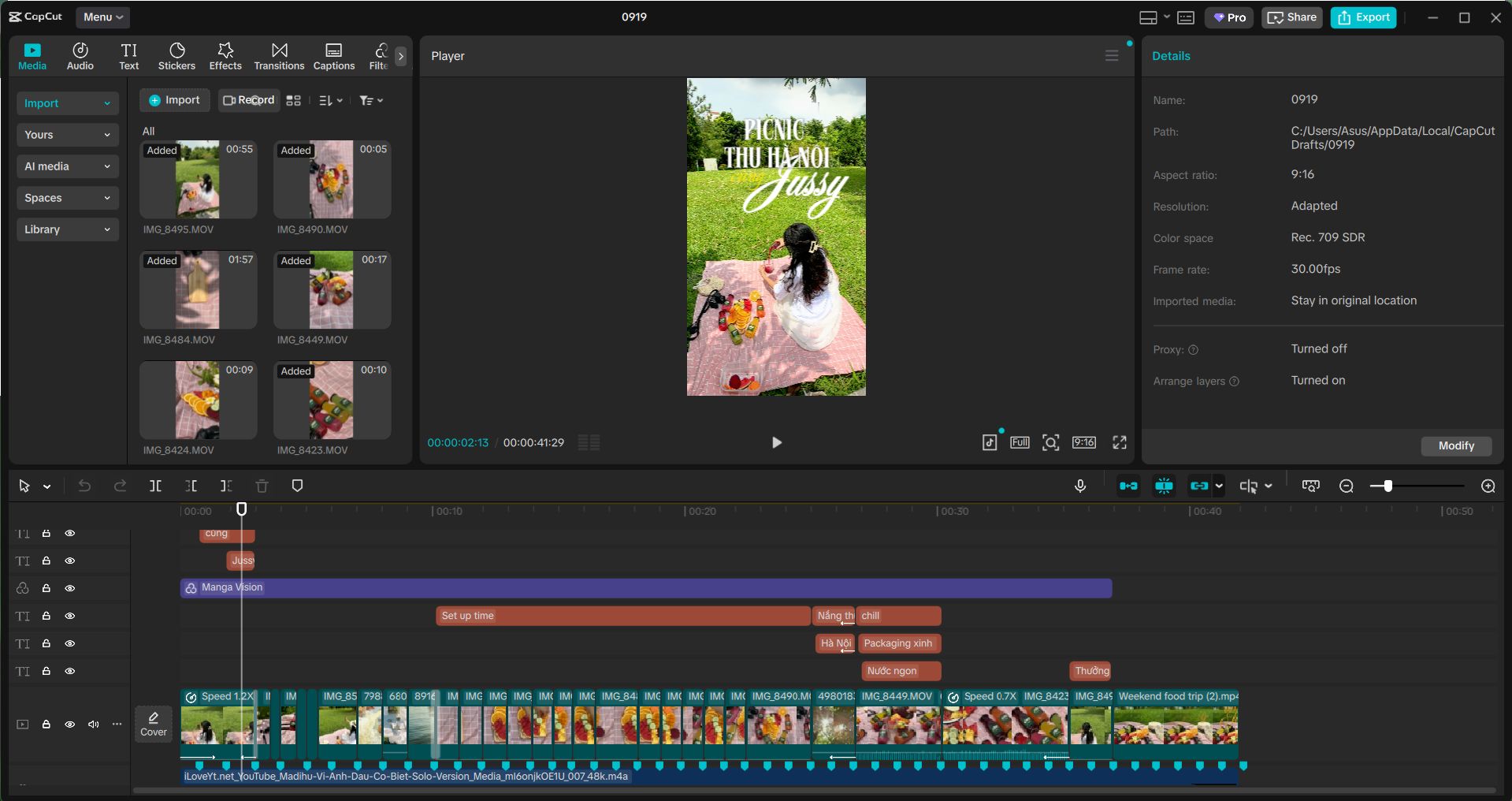Viewport: 1512px width, 801px height.
Task: Click the Split tool in timeline toolbar
Action: (x=156, y=486)
